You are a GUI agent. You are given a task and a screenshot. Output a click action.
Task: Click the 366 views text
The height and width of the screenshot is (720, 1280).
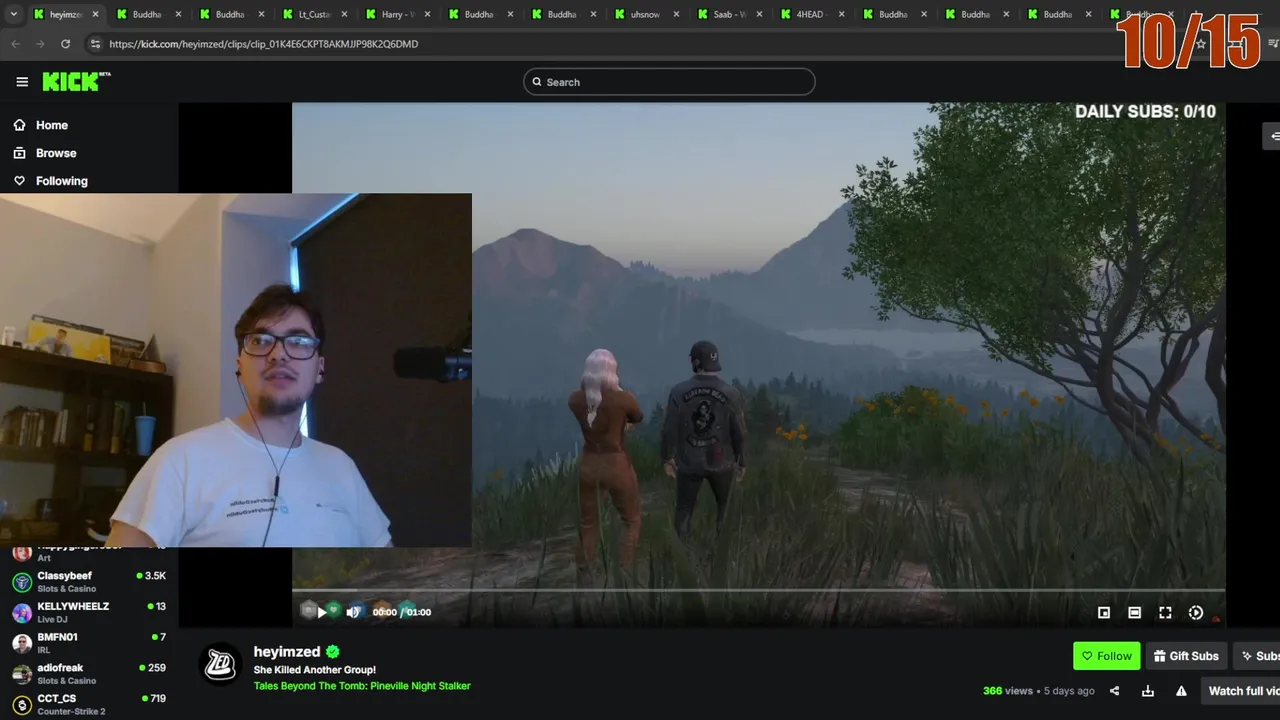[1008, 691]
